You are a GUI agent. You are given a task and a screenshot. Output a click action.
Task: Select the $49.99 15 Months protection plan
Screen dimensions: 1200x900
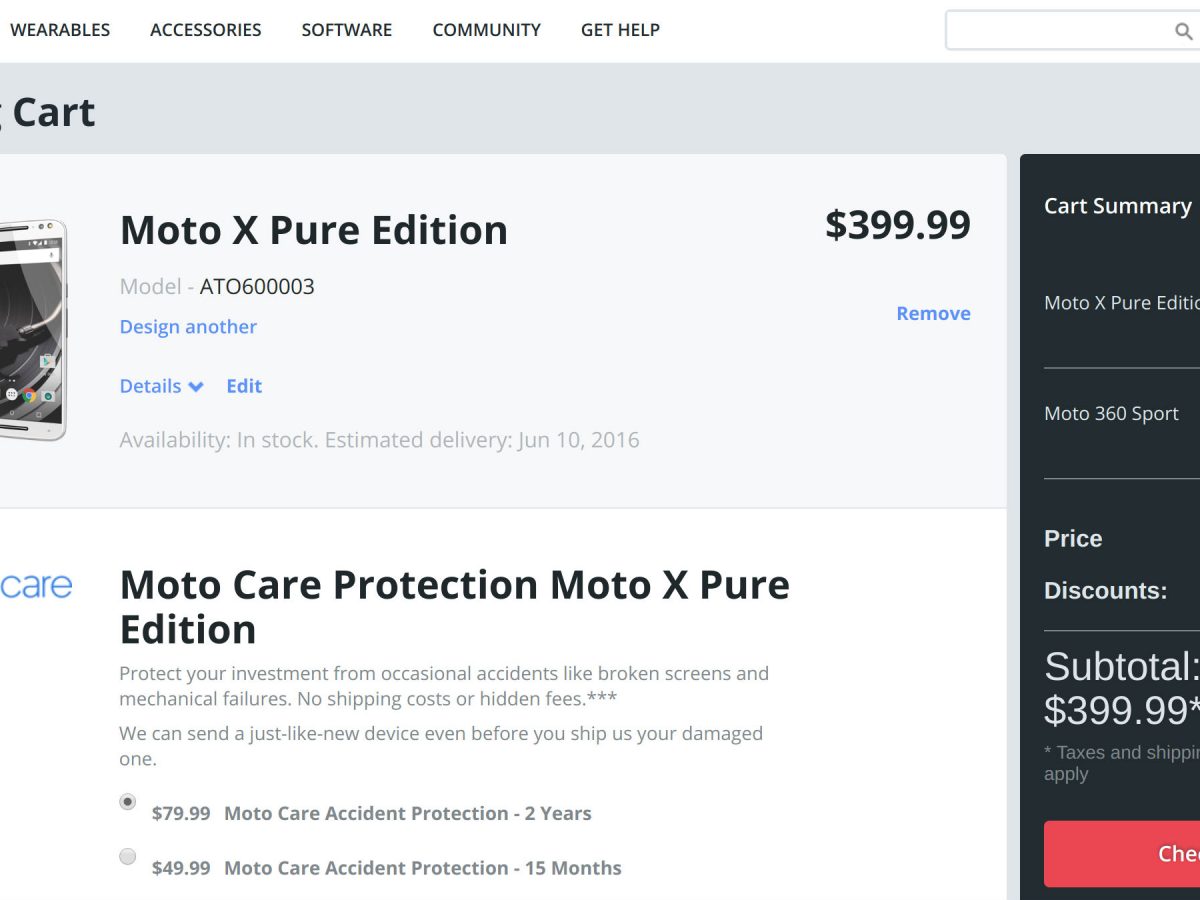[128, 857]
